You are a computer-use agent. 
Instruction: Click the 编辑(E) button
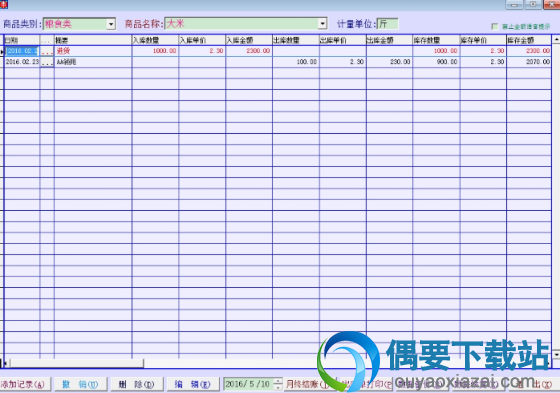point(193,384)
